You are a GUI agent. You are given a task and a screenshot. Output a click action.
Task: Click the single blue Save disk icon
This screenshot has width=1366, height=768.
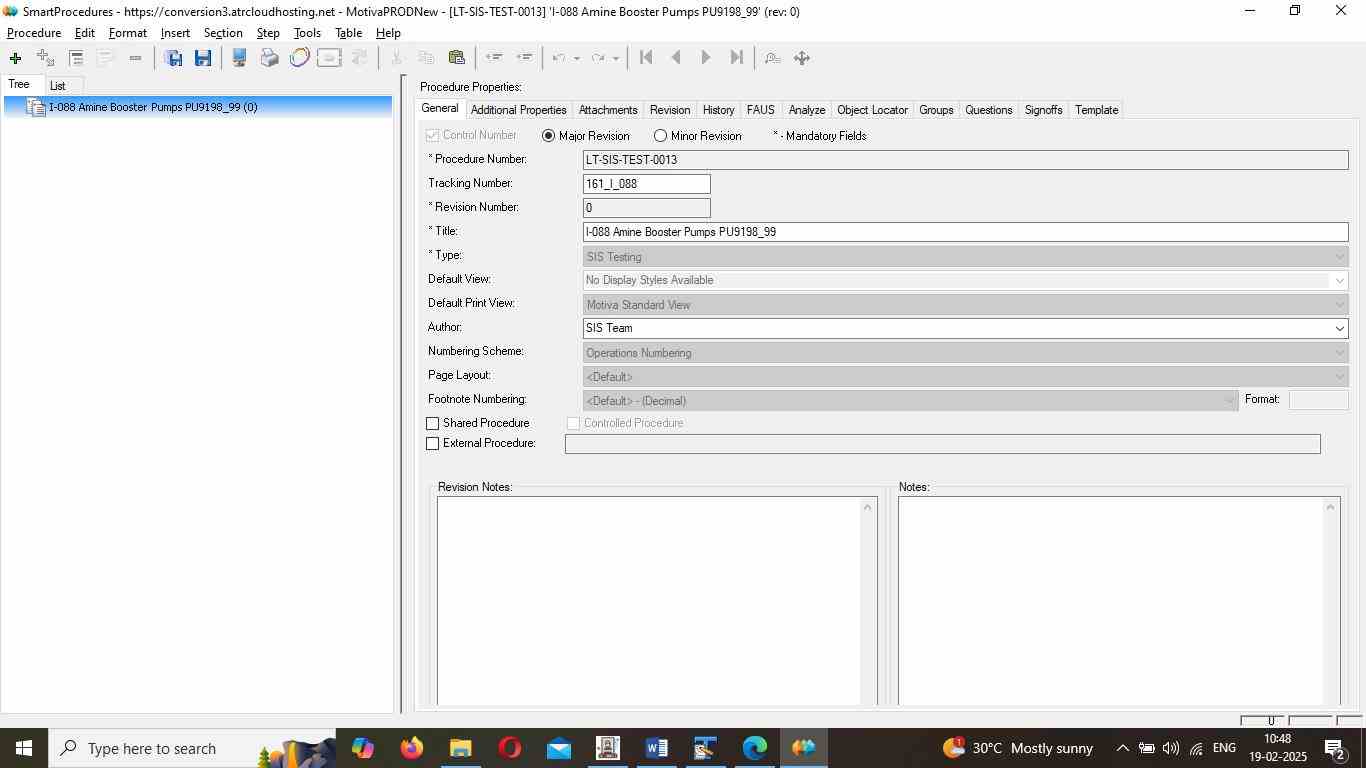tap(203, 58)
